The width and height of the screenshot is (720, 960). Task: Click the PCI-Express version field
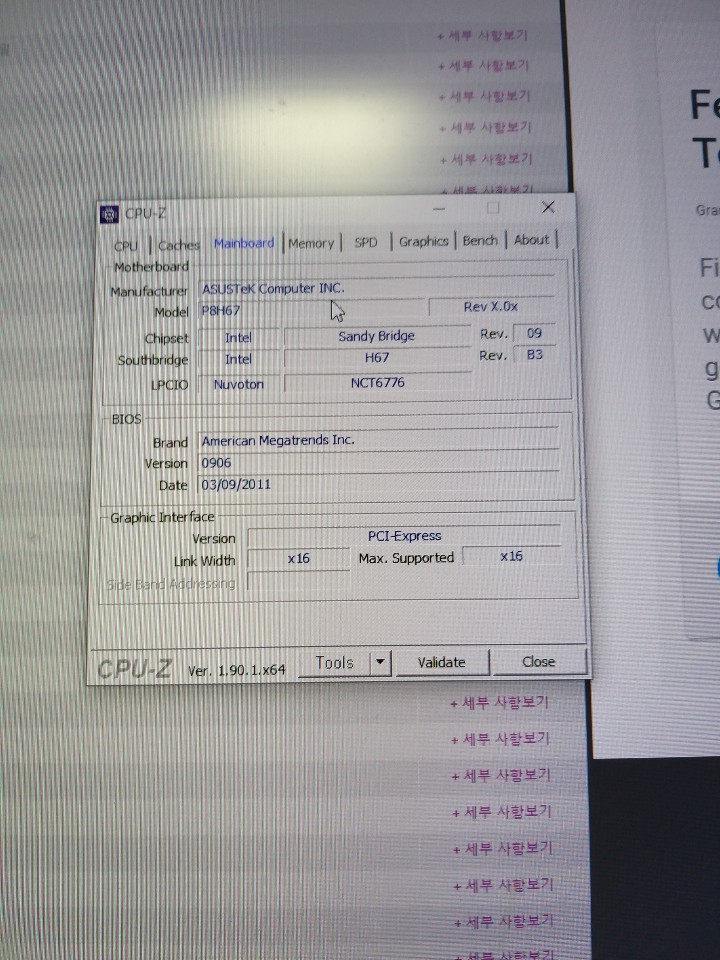[x=404, y=536]
